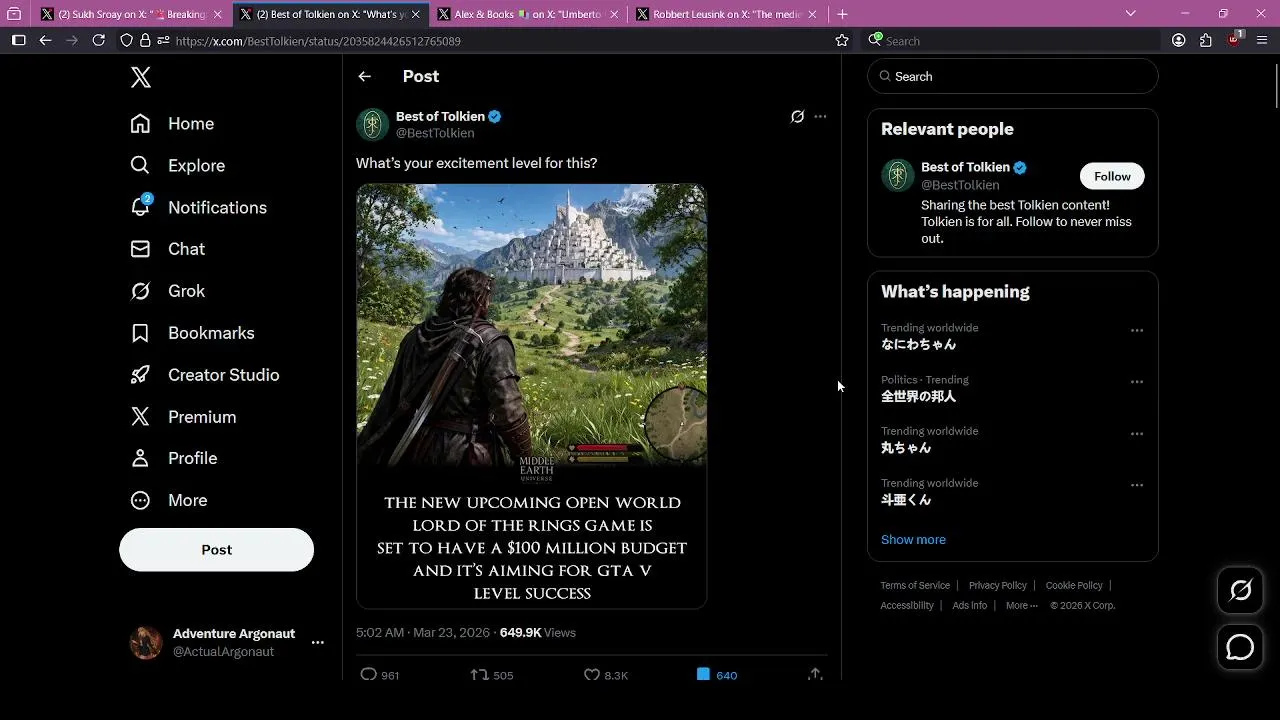Click site padlock icon
Image resolution: width=1280 pixels, height=720 pixels.
[x=146, y=41]
